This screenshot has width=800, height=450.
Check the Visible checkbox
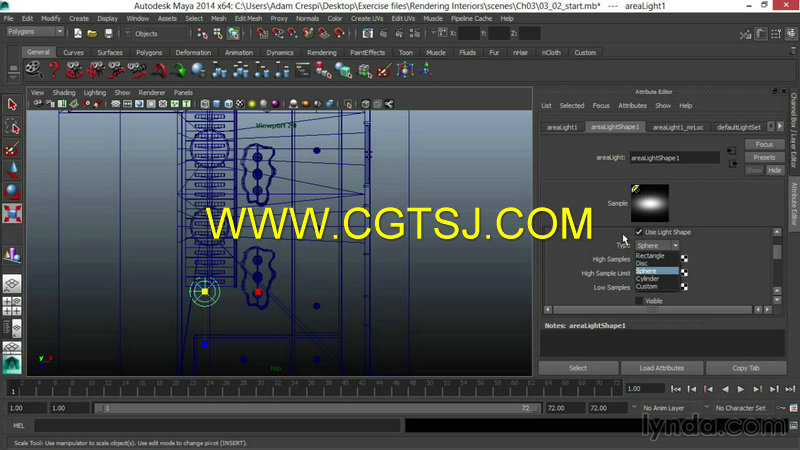[x=639, y=301]
